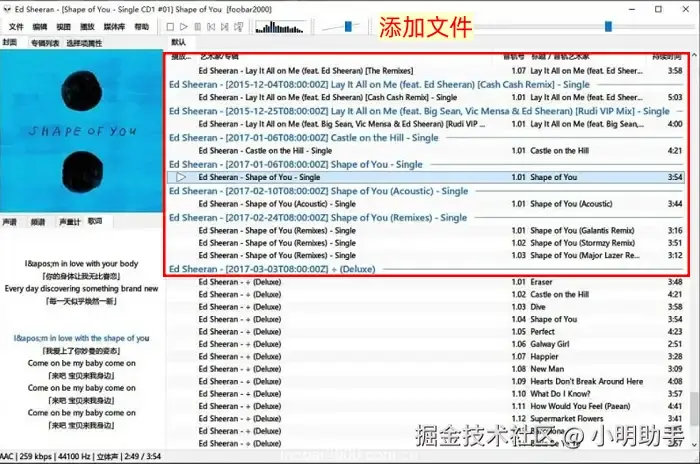Sort by the 音轨号 column header
700x464 pixels.
pyautogui.click(x=514, y=57)
